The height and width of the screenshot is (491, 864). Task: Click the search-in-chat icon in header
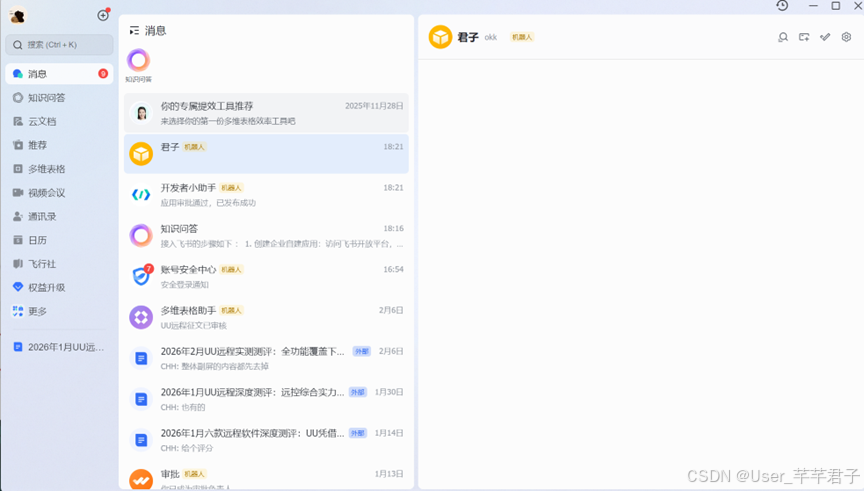(782, 37)
